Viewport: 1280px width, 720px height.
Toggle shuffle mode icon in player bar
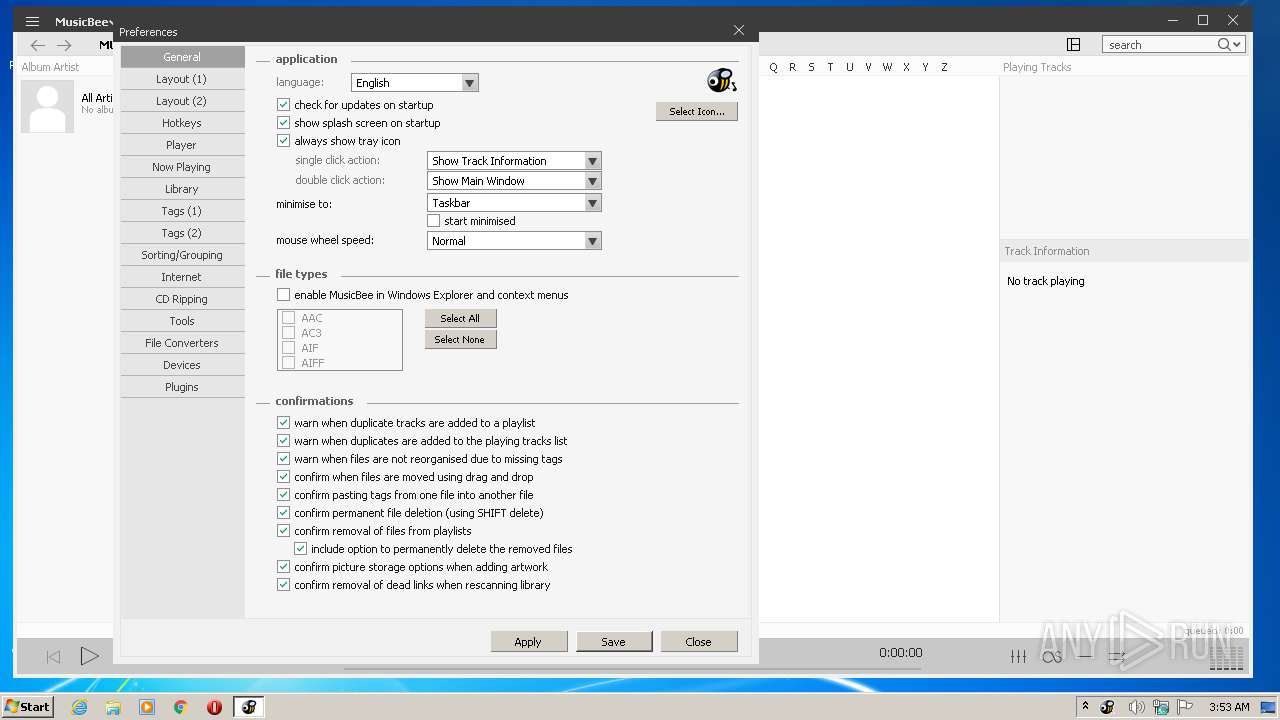click(x=1117, y=657)
